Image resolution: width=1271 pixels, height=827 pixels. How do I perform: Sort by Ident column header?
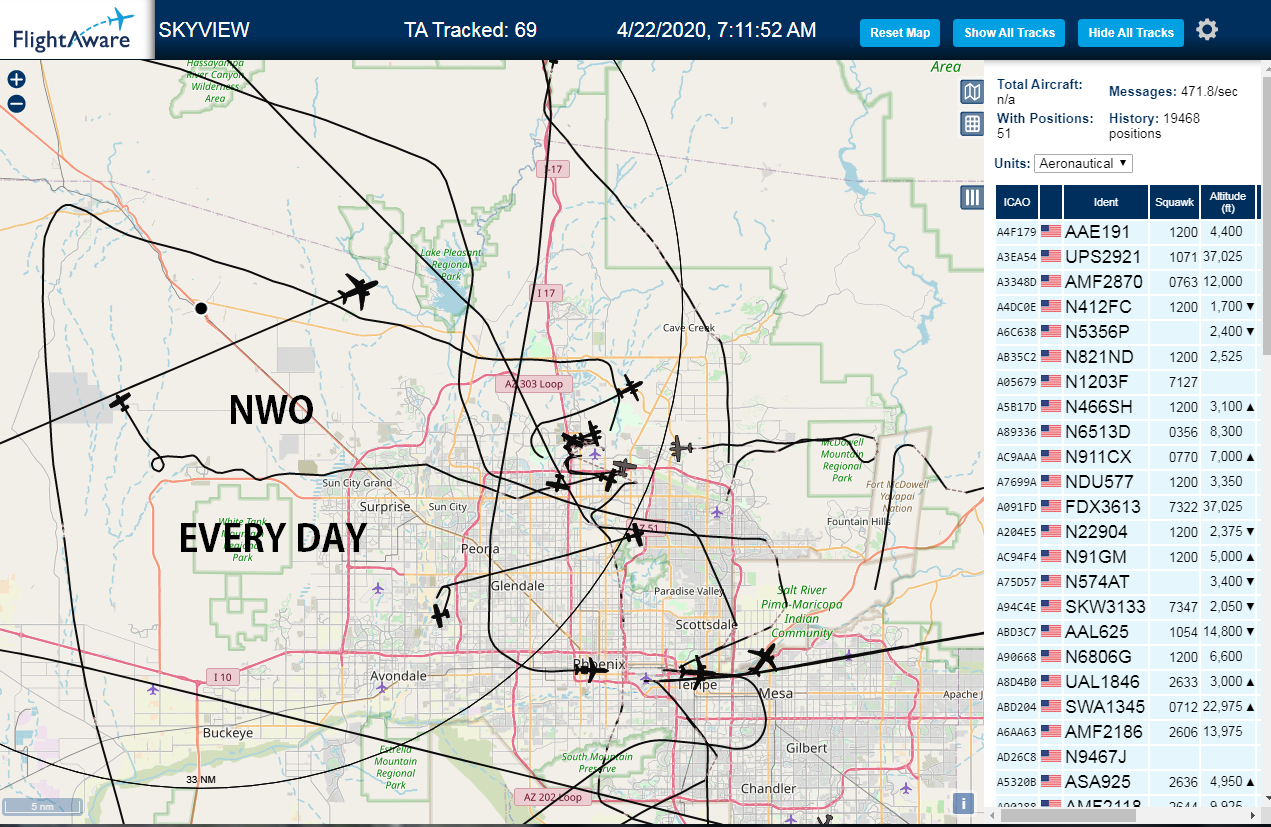tap(1106, 202)
